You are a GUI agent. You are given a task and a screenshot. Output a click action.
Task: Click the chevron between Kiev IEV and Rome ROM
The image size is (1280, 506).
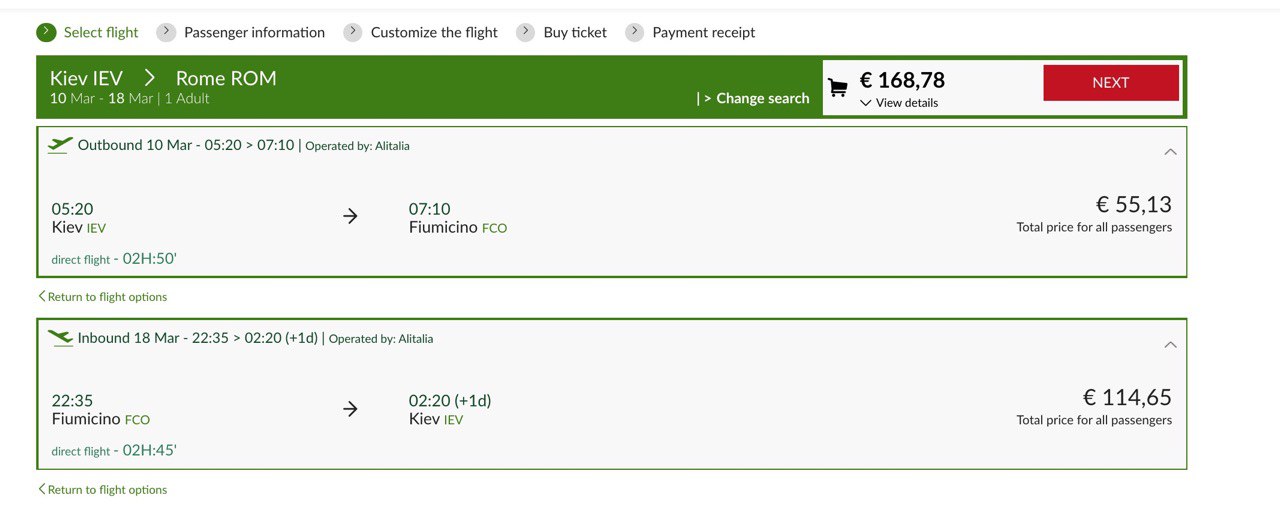(x=149, y=78)
